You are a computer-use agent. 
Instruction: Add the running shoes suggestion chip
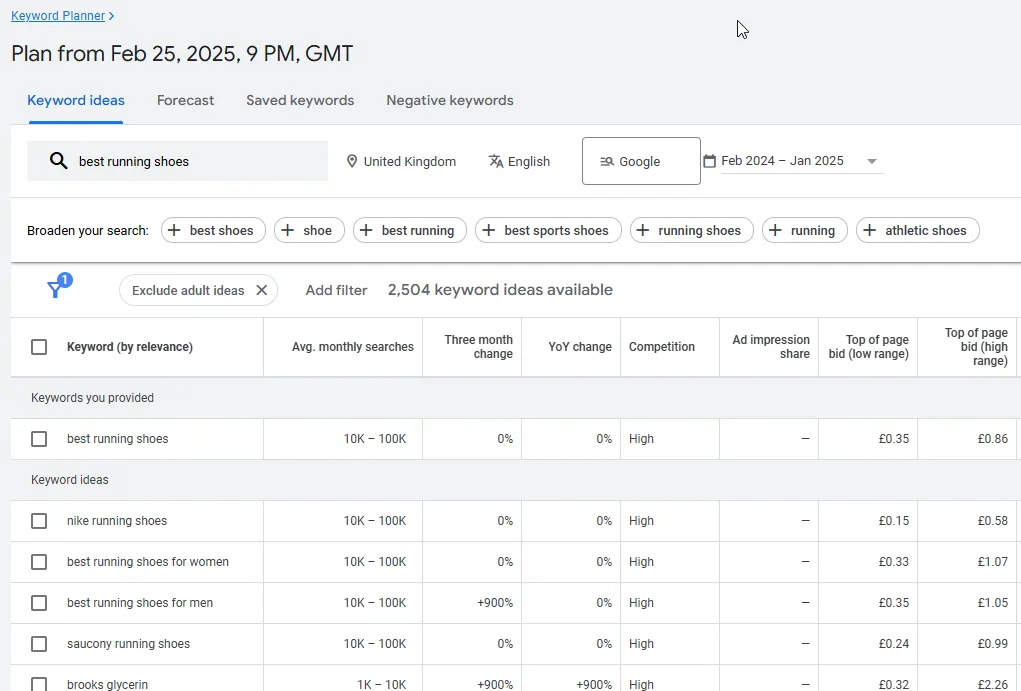[x=692, y=230]
